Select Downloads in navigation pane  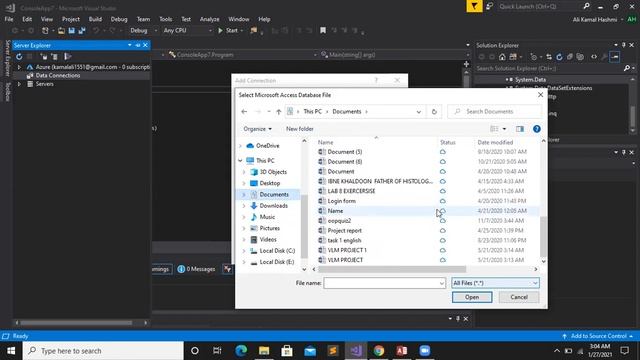tap(273, 206)
